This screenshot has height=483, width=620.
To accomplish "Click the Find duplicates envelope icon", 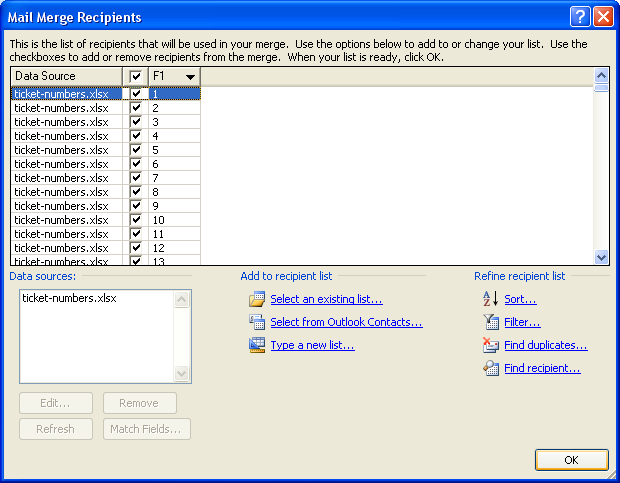I will (x=490, y=345).
